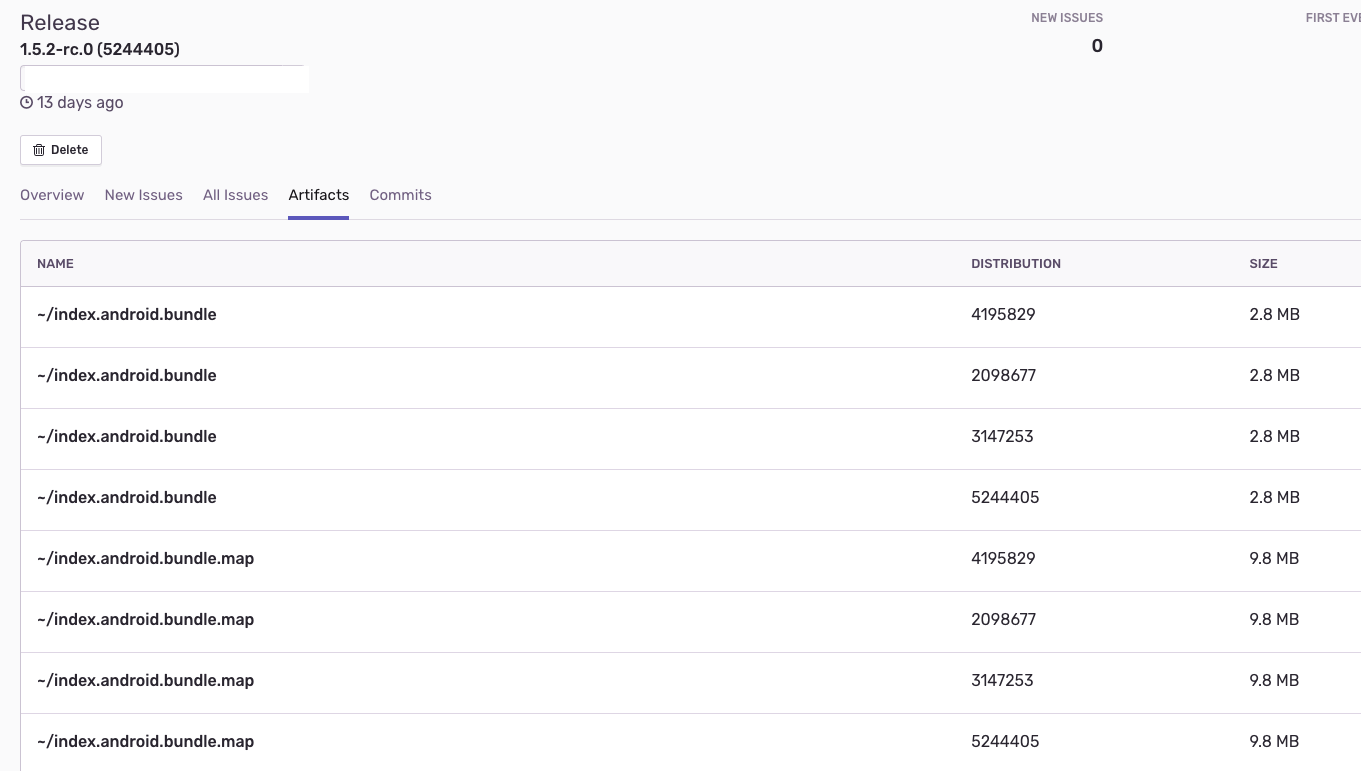Viewport: 1361px width, 771px height.
Task: Click the 9.8 MB size of the 2098677 map
Action: 1274,619
